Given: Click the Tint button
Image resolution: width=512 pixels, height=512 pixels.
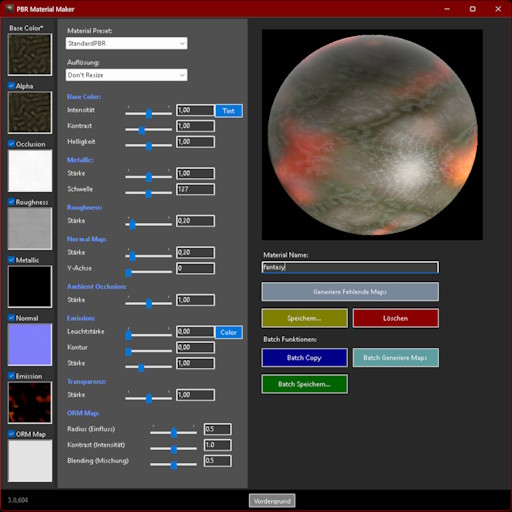Looking at the screenshot, I should pyautogui.click(x=229, y=111).
